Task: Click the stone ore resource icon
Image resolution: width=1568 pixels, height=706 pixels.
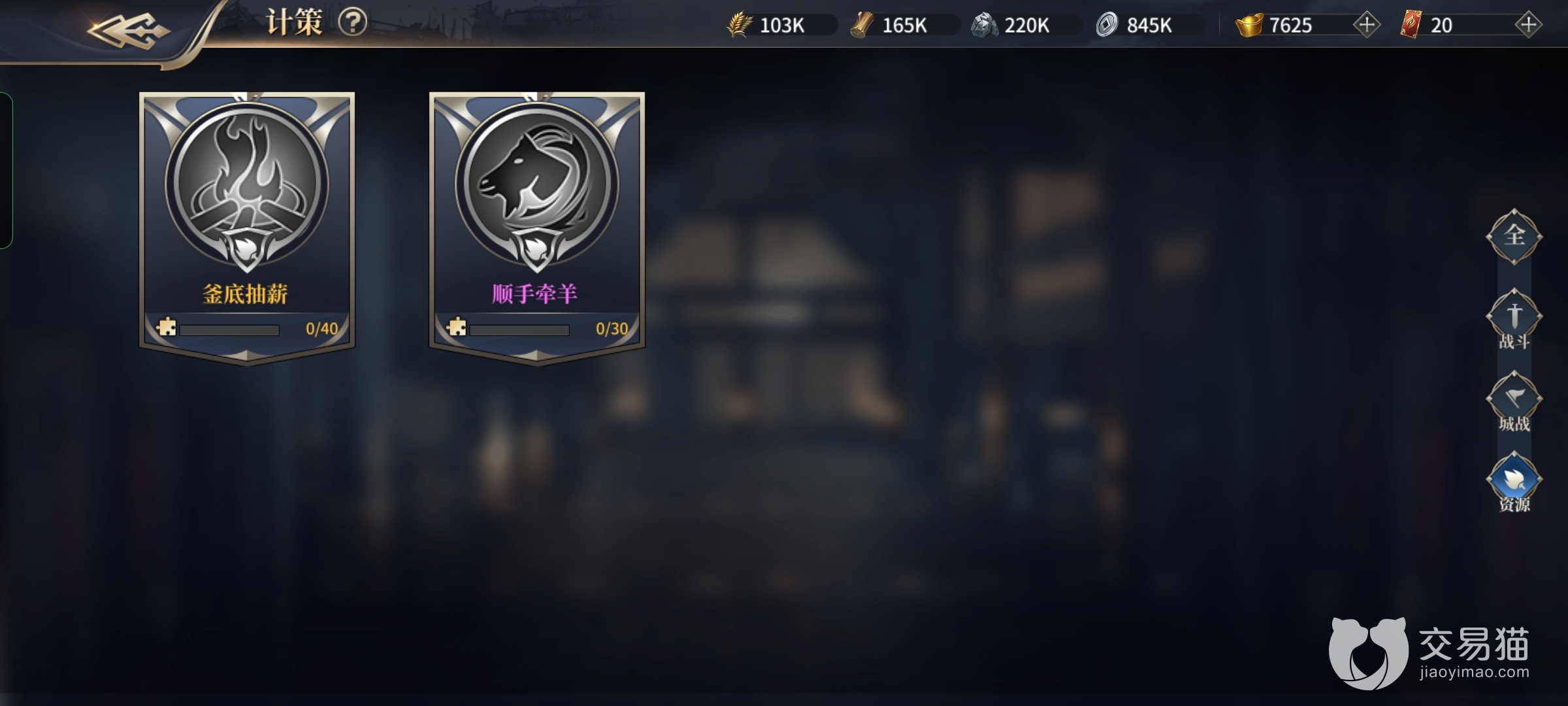Action: [x=984, y=25]
